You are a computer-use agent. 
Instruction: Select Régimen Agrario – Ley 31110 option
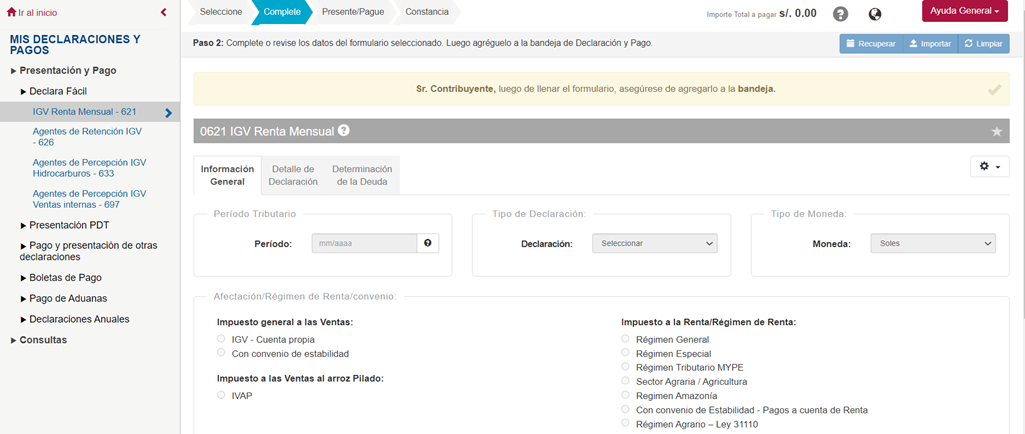click(x=626, y=424)
